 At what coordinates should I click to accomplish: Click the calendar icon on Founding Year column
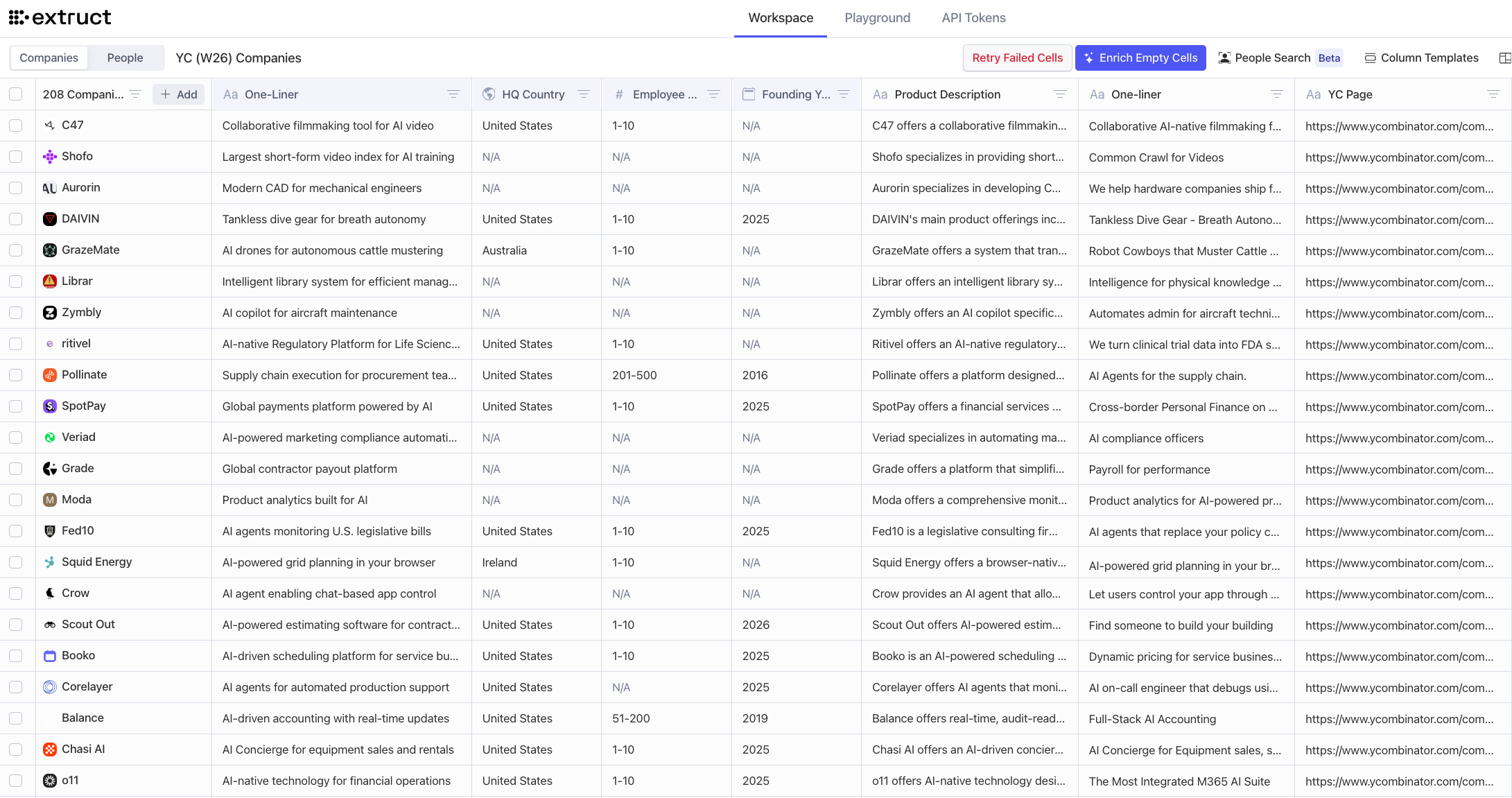(749, 94)
